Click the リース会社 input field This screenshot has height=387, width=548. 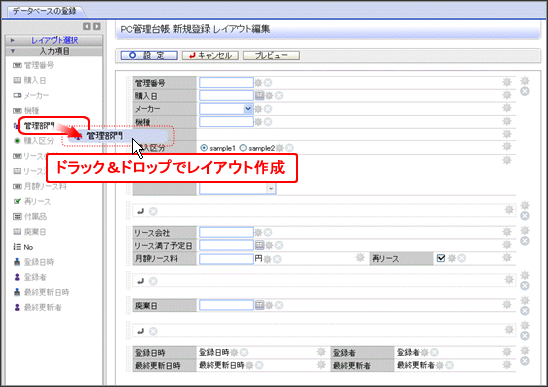click(x=226, y=232)
